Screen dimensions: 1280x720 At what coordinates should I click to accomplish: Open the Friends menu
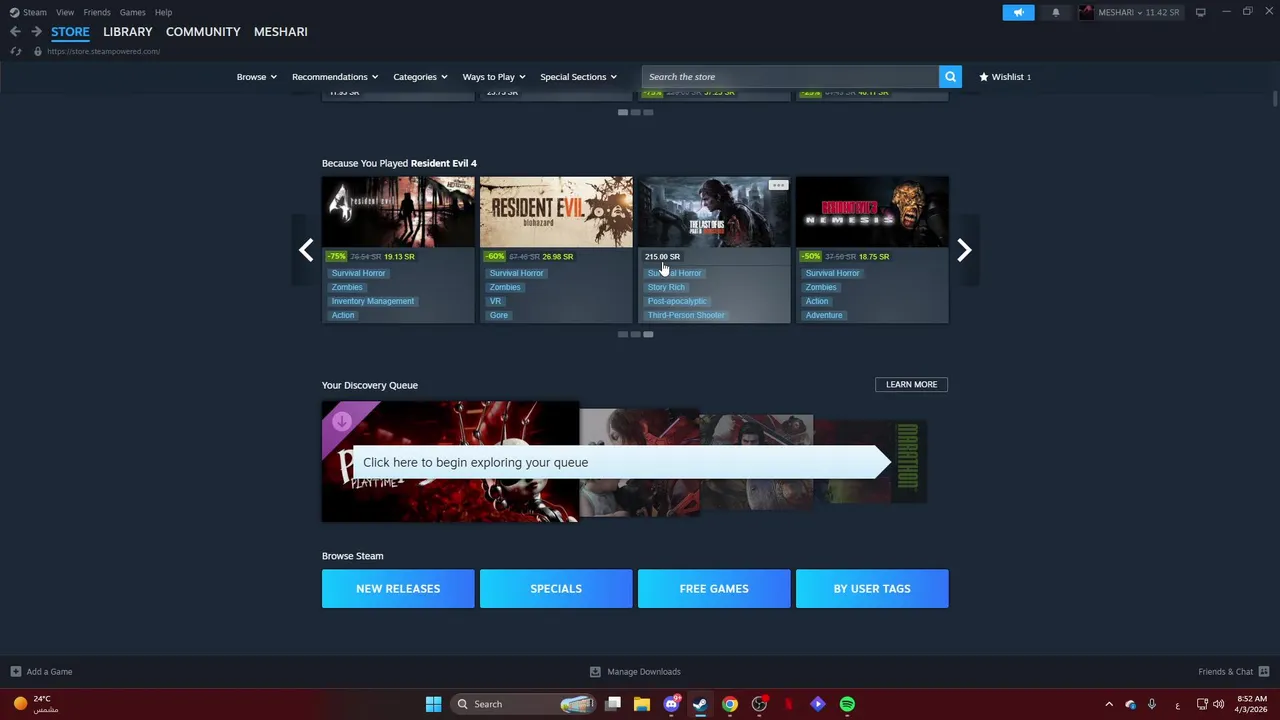point(97,12)
